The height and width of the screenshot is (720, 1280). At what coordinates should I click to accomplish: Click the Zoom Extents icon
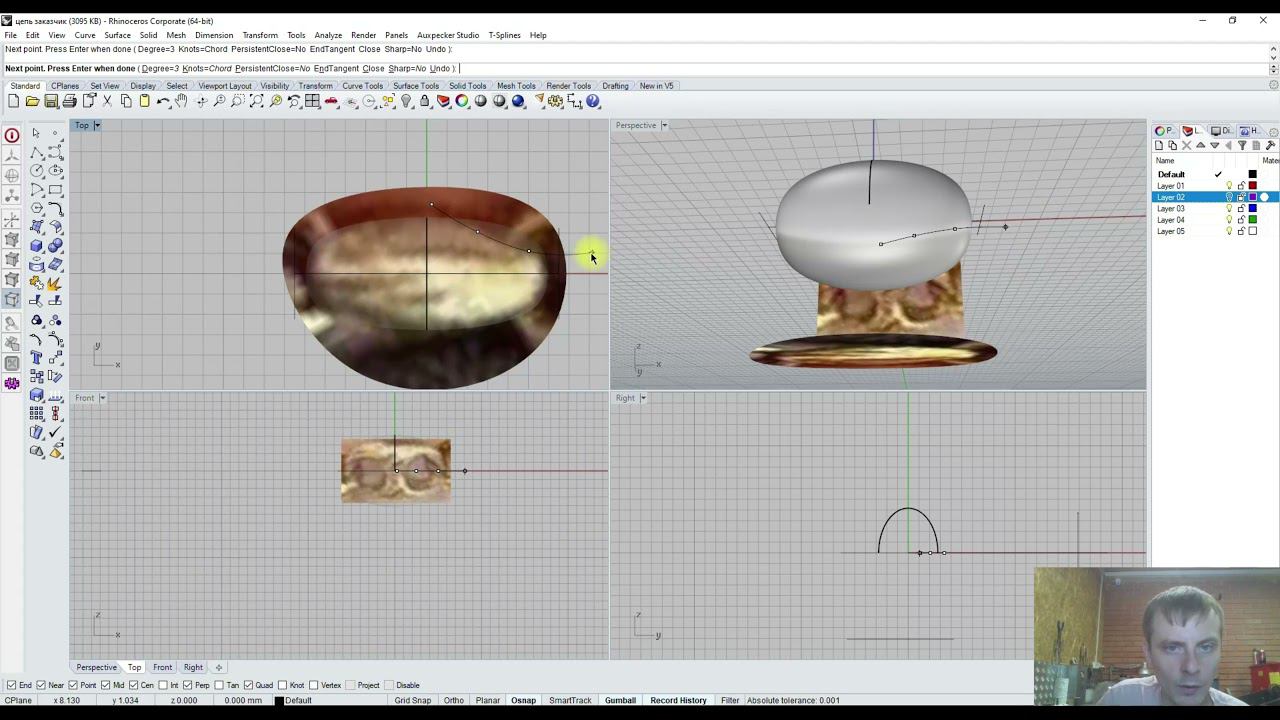(257, 101)
